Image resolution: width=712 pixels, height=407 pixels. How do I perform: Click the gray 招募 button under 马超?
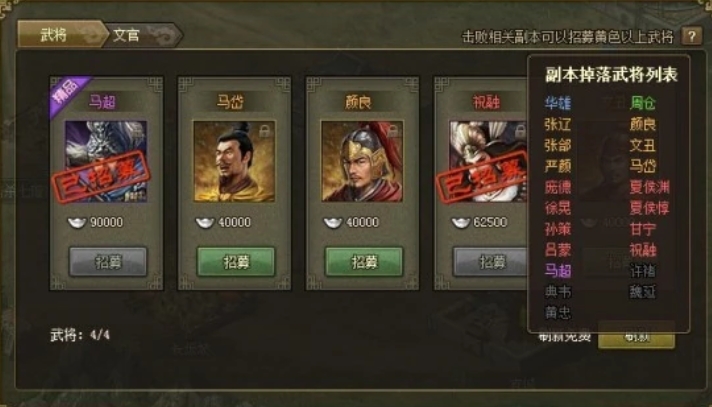point(108,262)
